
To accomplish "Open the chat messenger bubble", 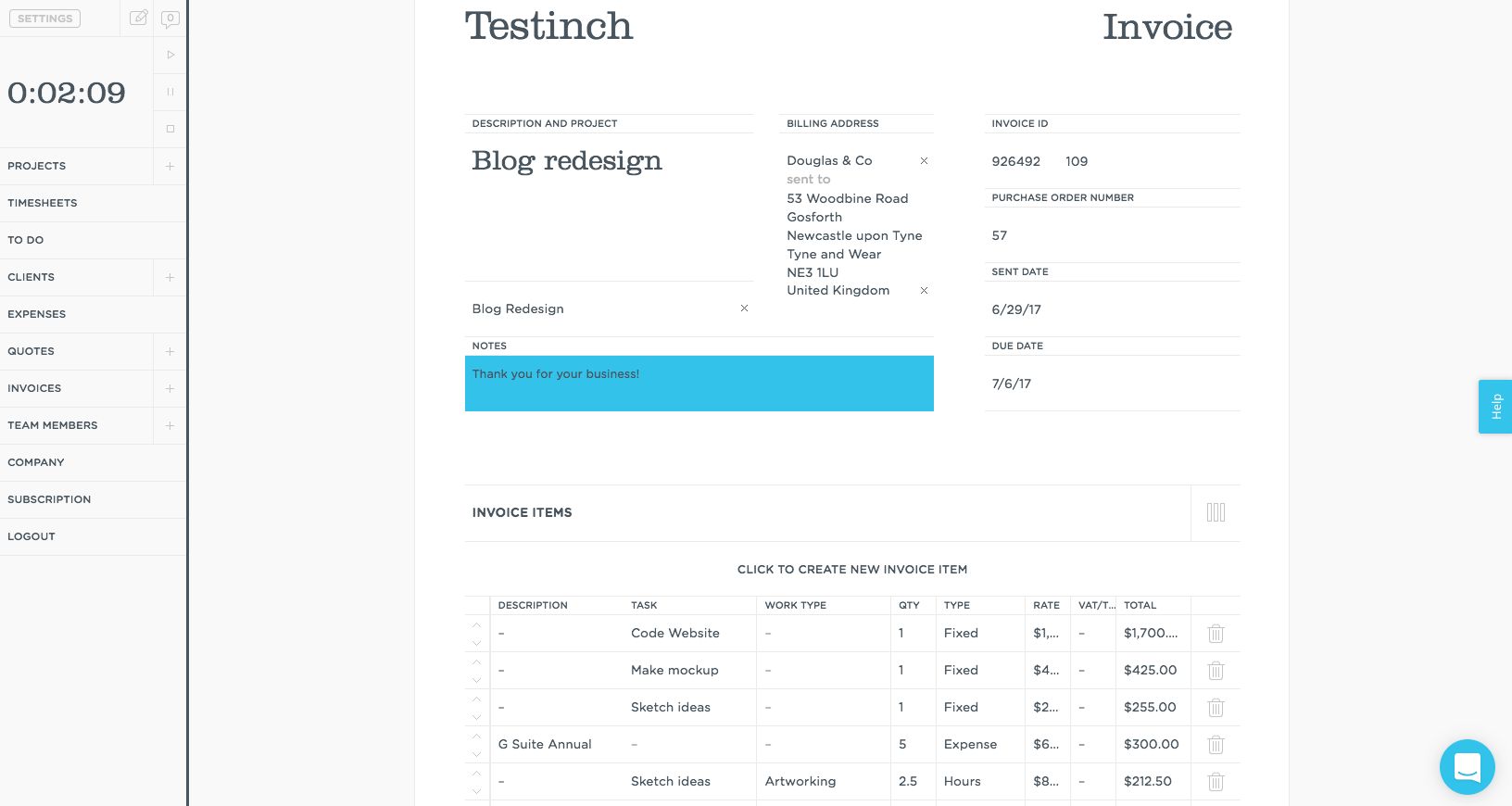I will click(x=1467, y=766).
